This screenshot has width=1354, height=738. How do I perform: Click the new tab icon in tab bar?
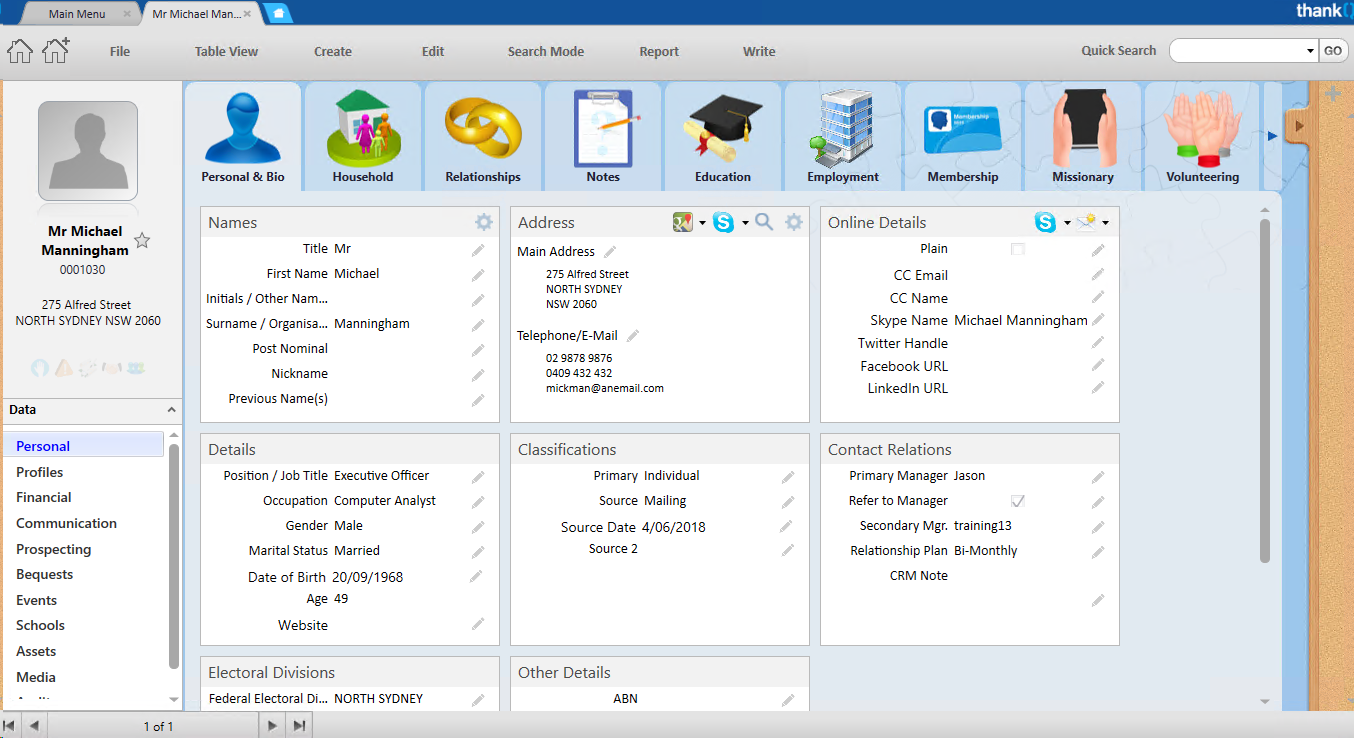278,14
